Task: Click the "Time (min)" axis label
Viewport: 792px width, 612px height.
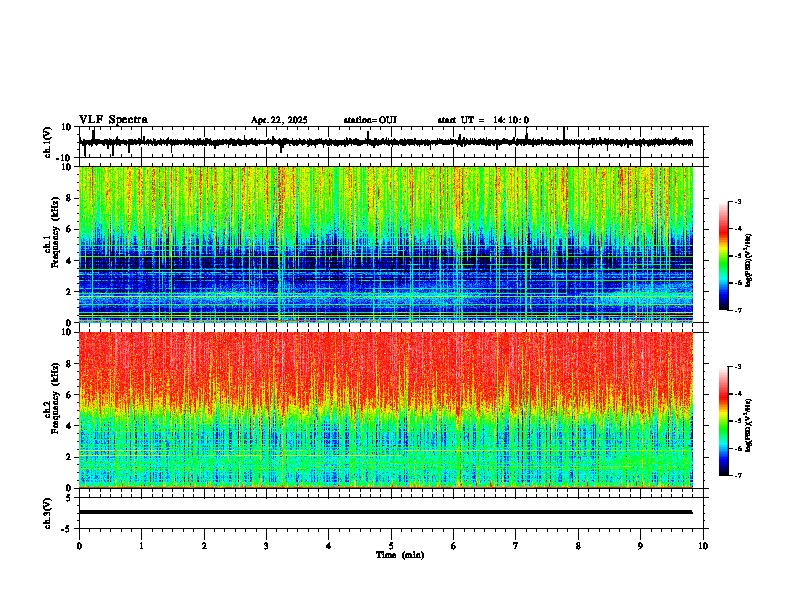Action: point(400,555)
